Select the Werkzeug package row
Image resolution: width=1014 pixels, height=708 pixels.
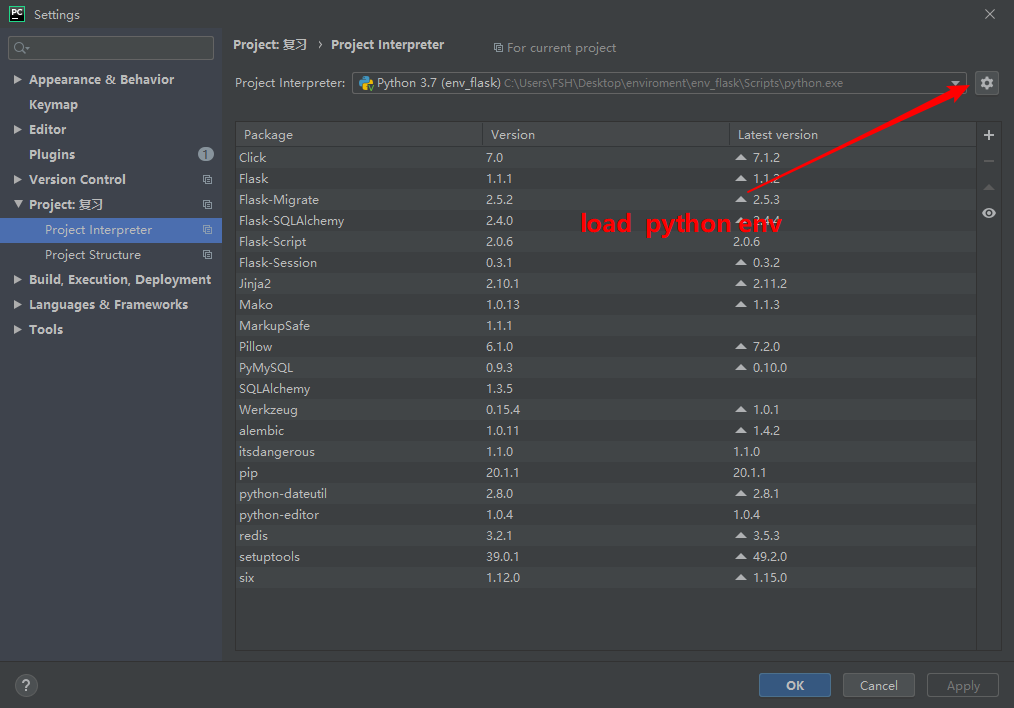point(605,409)
